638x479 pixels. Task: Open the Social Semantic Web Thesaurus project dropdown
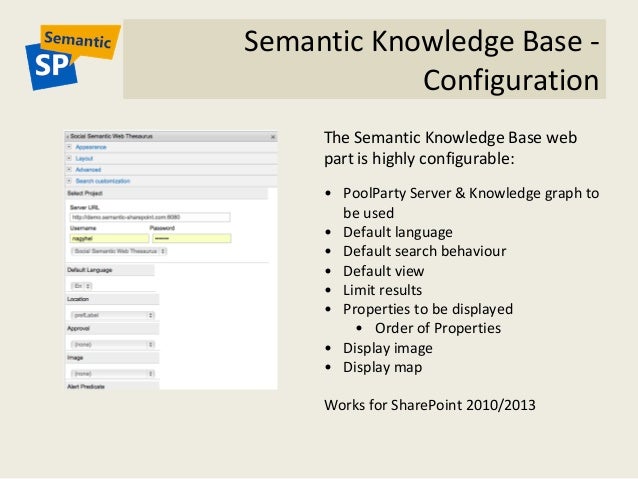(119, 251)
